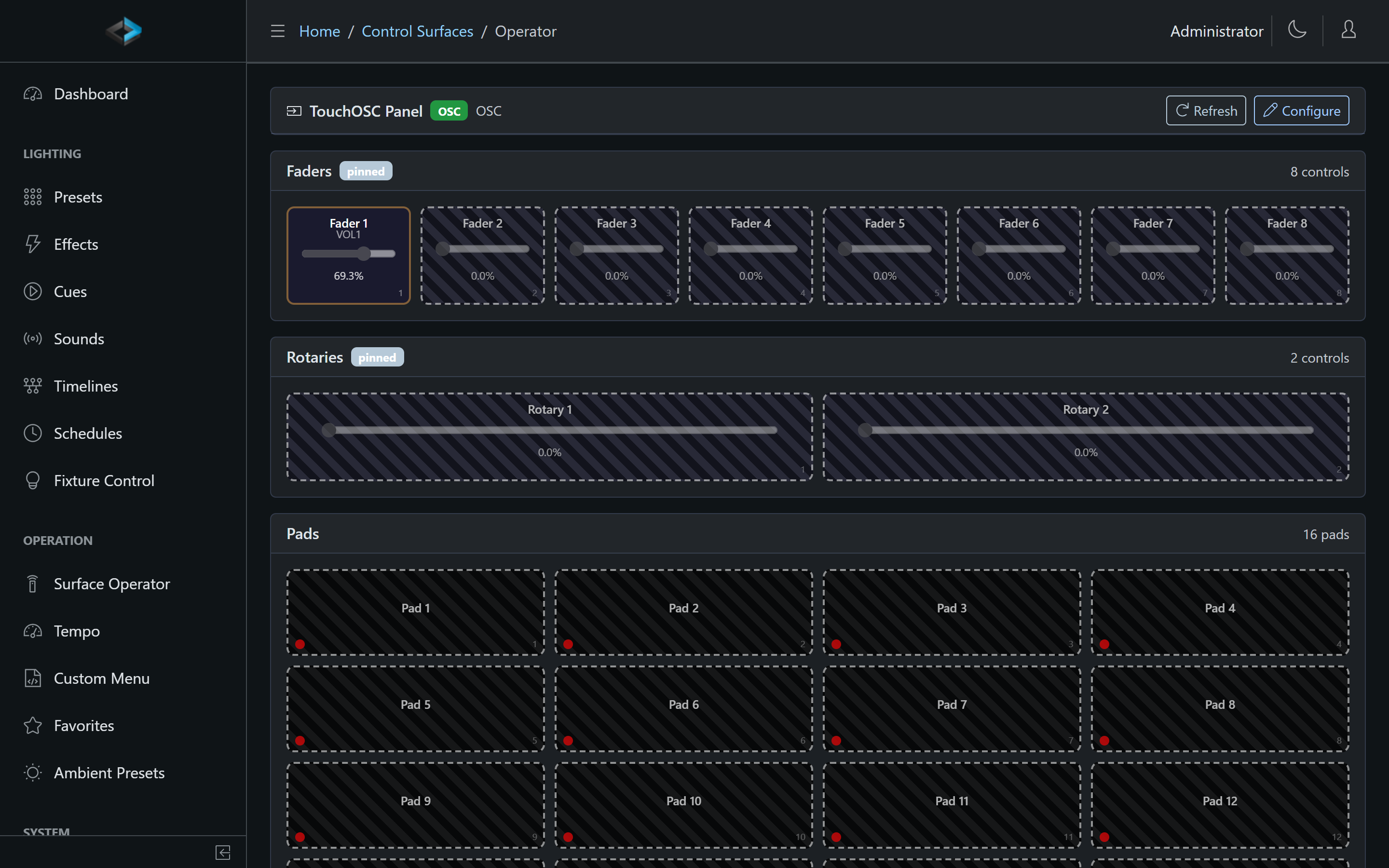Click the Schedules clock icon

[33, 434]
